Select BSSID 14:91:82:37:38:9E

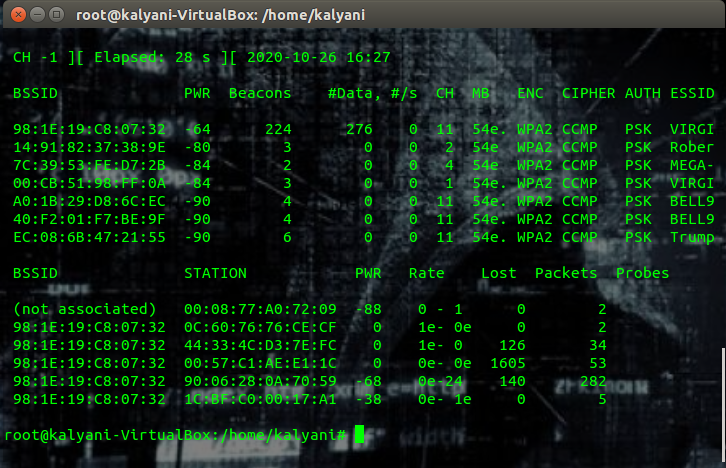(x=89, y=147)
